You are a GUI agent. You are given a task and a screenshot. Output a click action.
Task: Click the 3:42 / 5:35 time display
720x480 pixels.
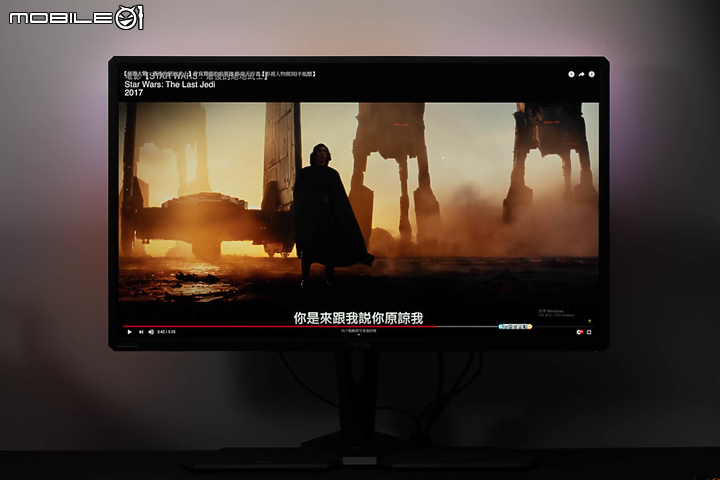[x=166, y=332]
